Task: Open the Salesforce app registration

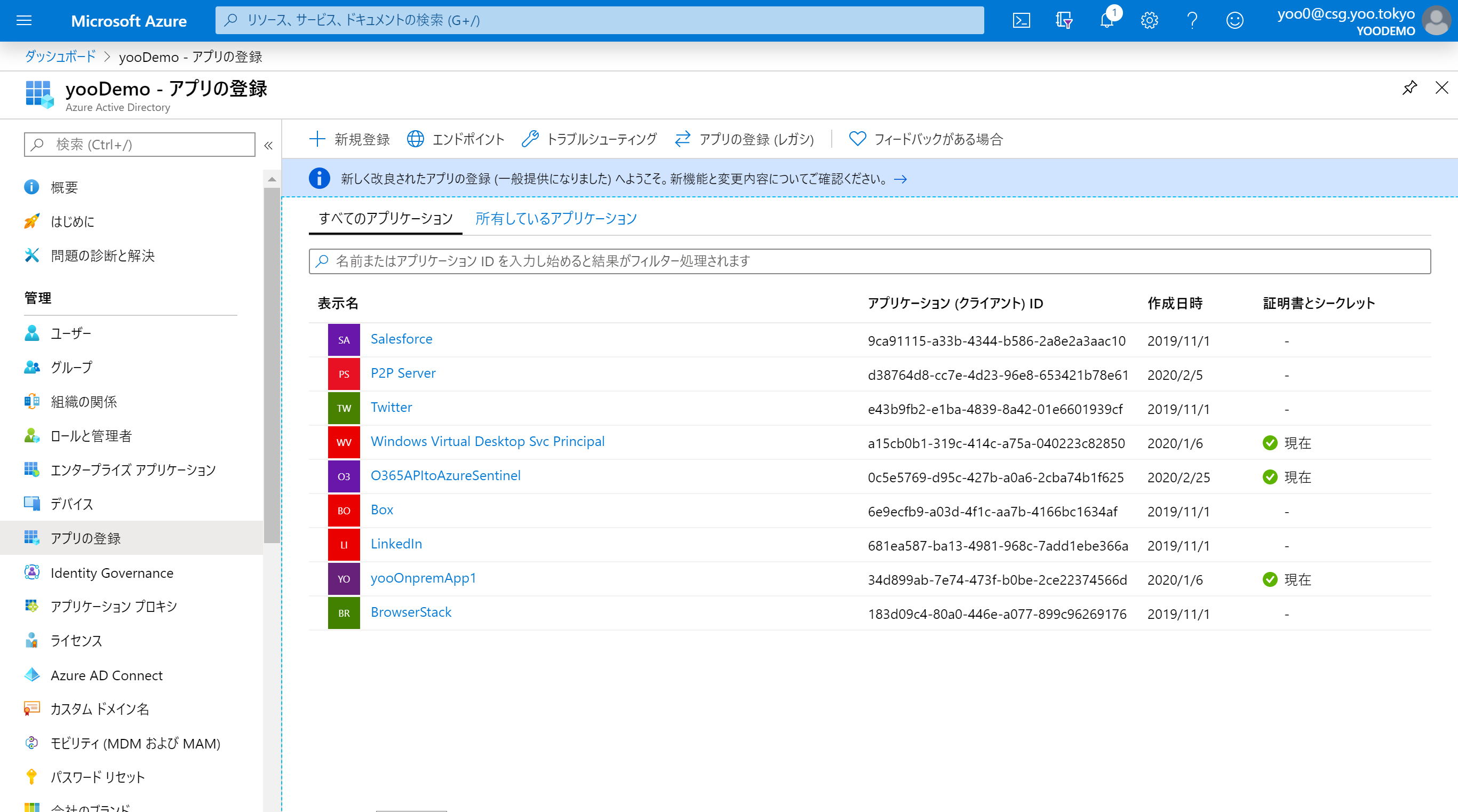Action: pyautogui.click(x=401, y=339)
